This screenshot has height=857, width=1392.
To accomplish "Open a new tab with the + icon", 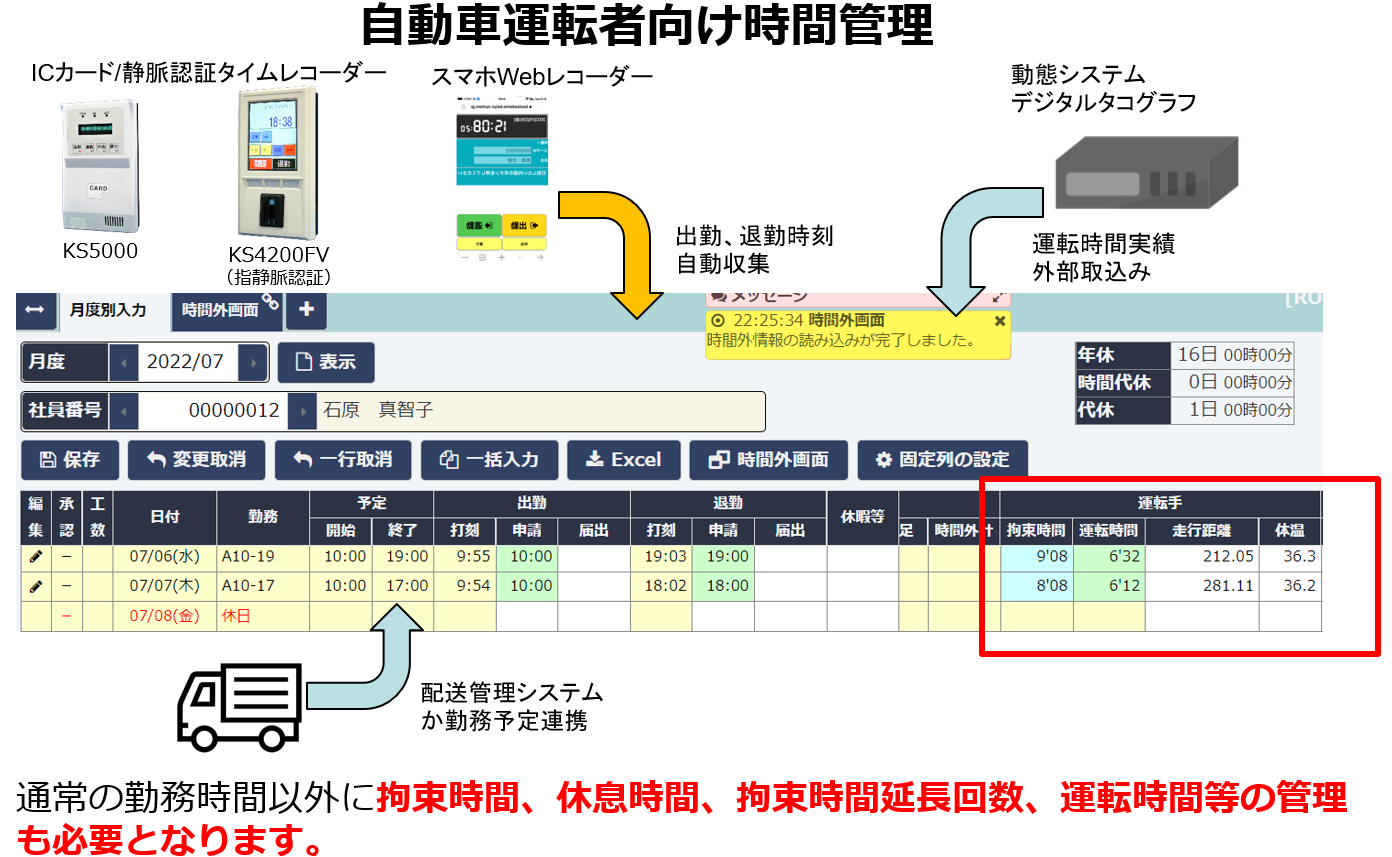I will click(x=306, y=311).
